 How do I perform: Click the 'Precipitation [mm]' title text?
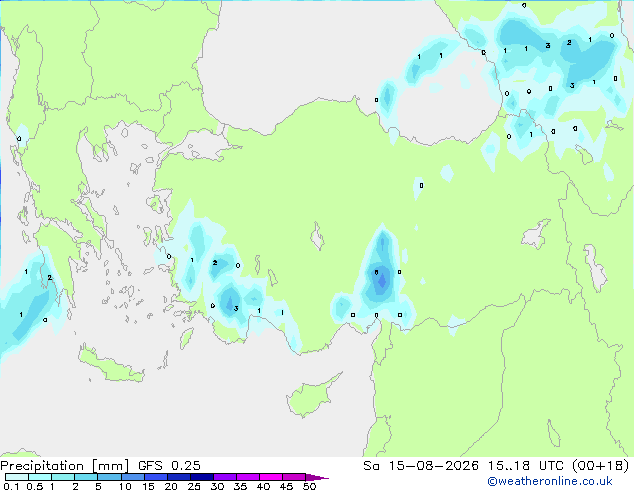tap(64, 466)
